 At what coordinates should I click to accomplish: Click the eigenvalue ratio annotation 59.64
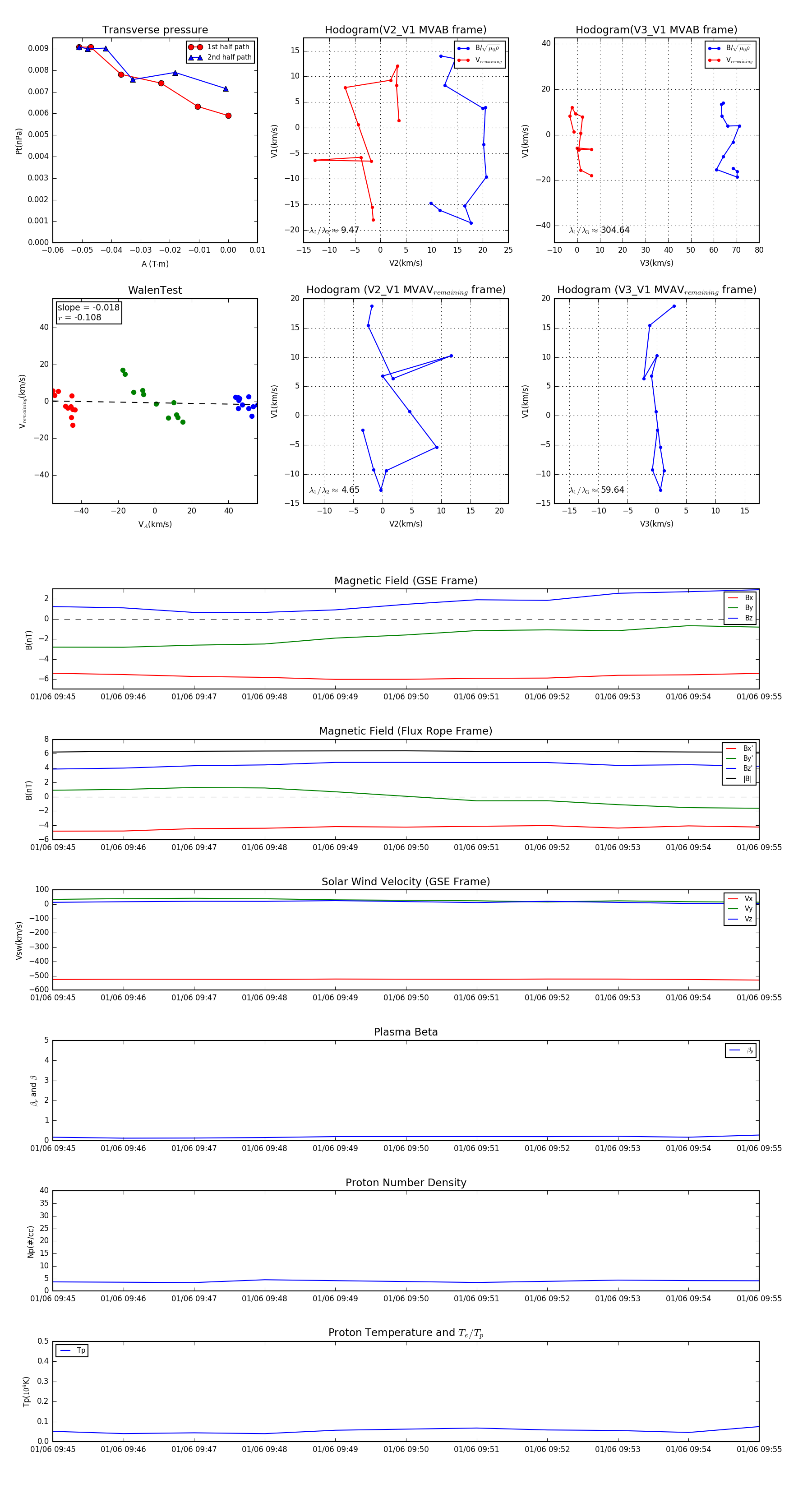596,490
